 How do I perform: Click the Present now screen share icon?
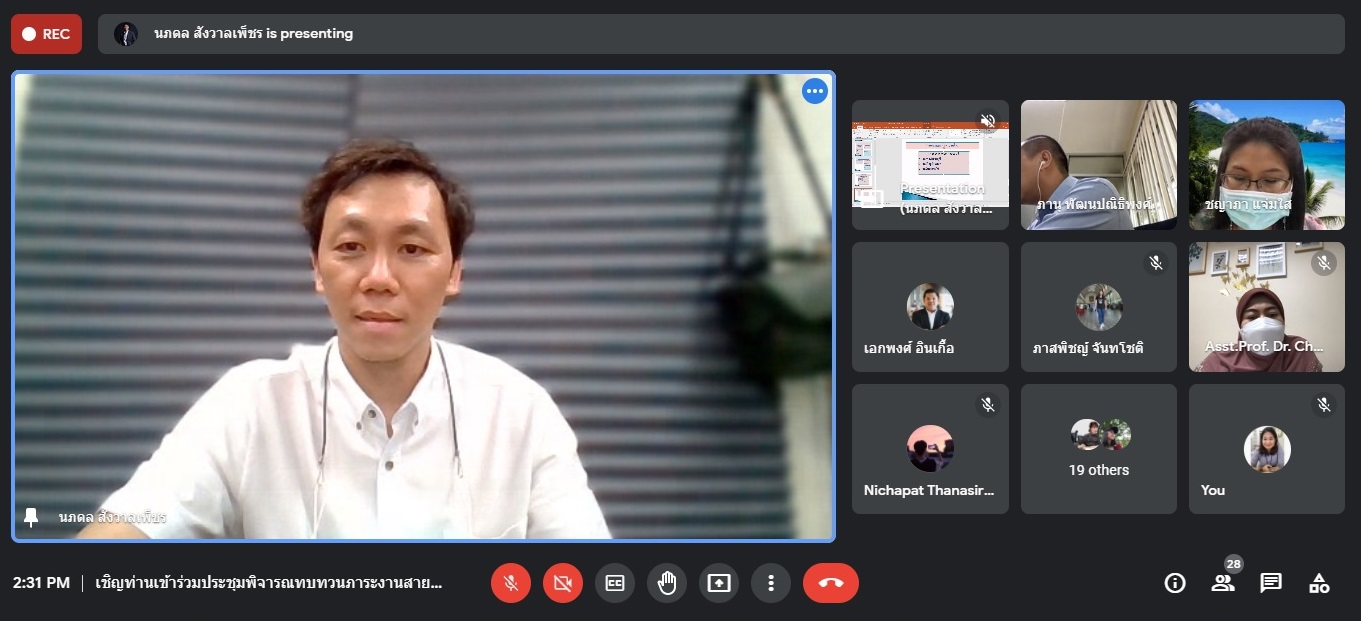(719, 583)
